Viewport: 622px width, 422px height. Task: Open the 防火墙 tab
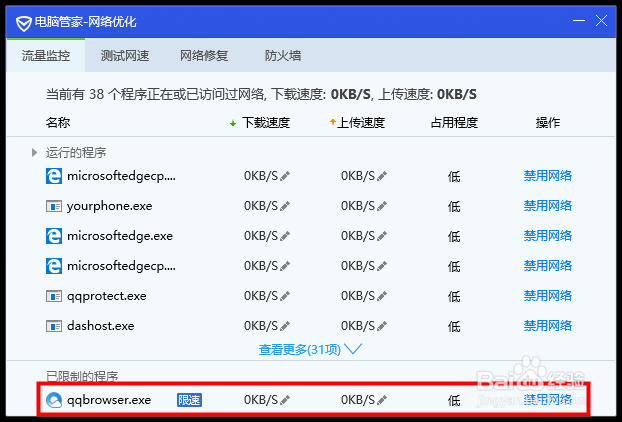click(x=283, y=56)
